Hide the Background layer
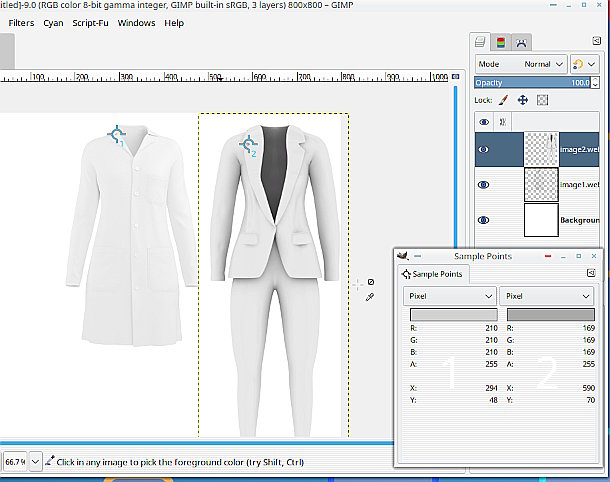The width and height of the screenshot is (610, 482). pos(485,220)
